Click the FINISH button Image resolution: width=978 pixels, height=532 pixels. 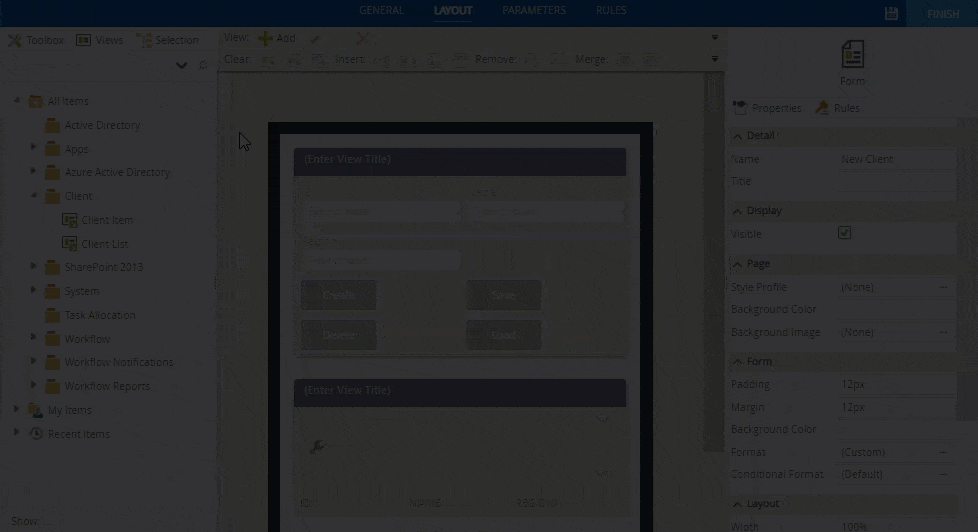942,14
